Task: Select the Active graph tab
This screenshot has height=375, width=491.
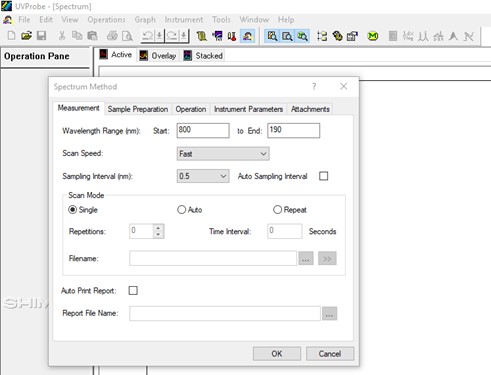Action: point(116,55)
